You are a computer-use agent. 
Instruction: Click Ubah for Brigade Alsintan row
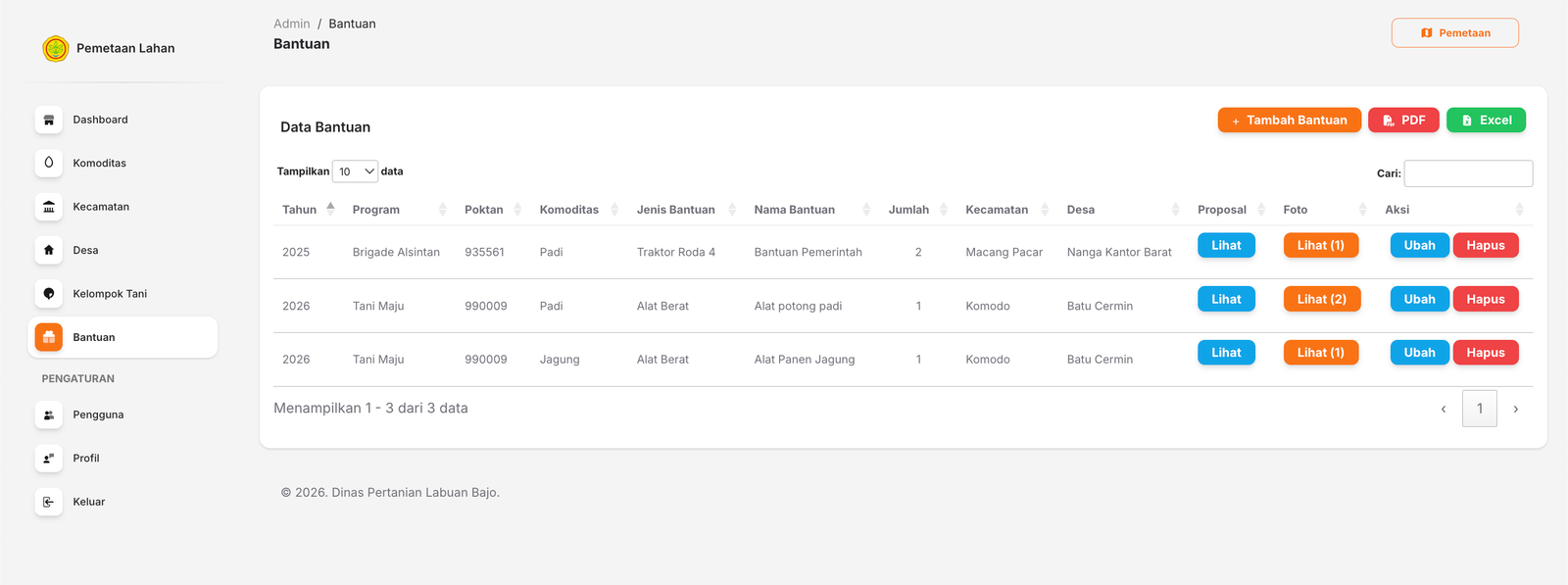point(1419,245)
